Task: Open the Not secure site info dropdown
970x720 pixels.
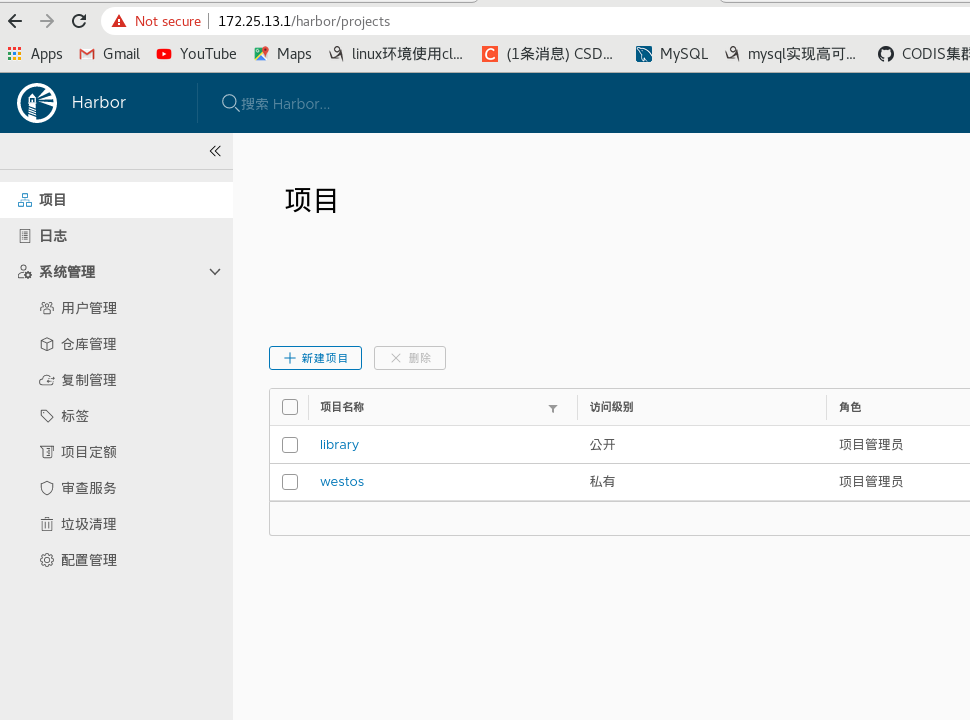Action: 155,20
